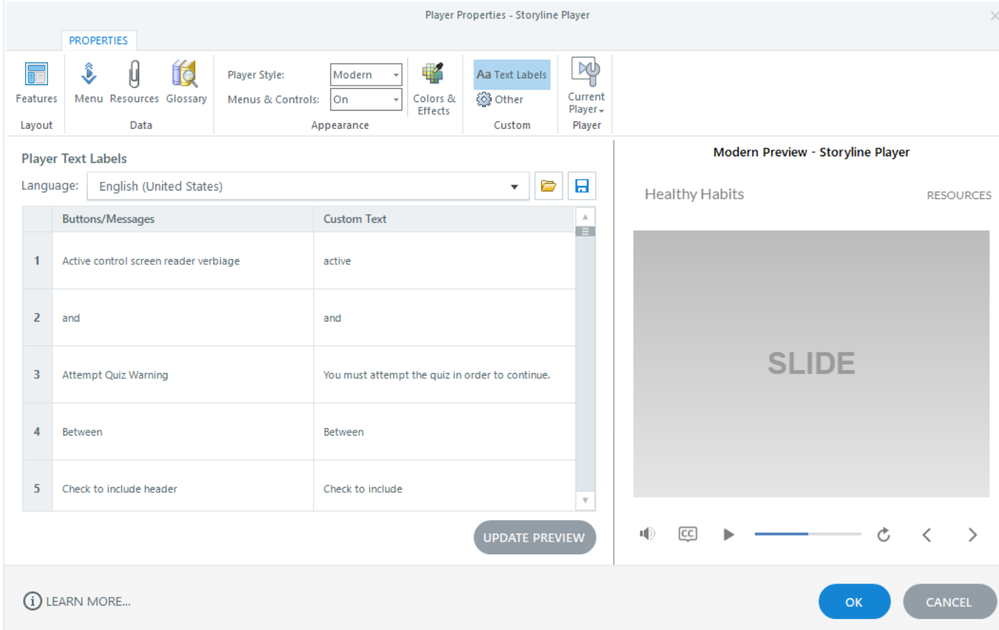The height and width of the screenshot is (630, 999).
Task: Select the 'Check to include header' label
Action: 120,489
